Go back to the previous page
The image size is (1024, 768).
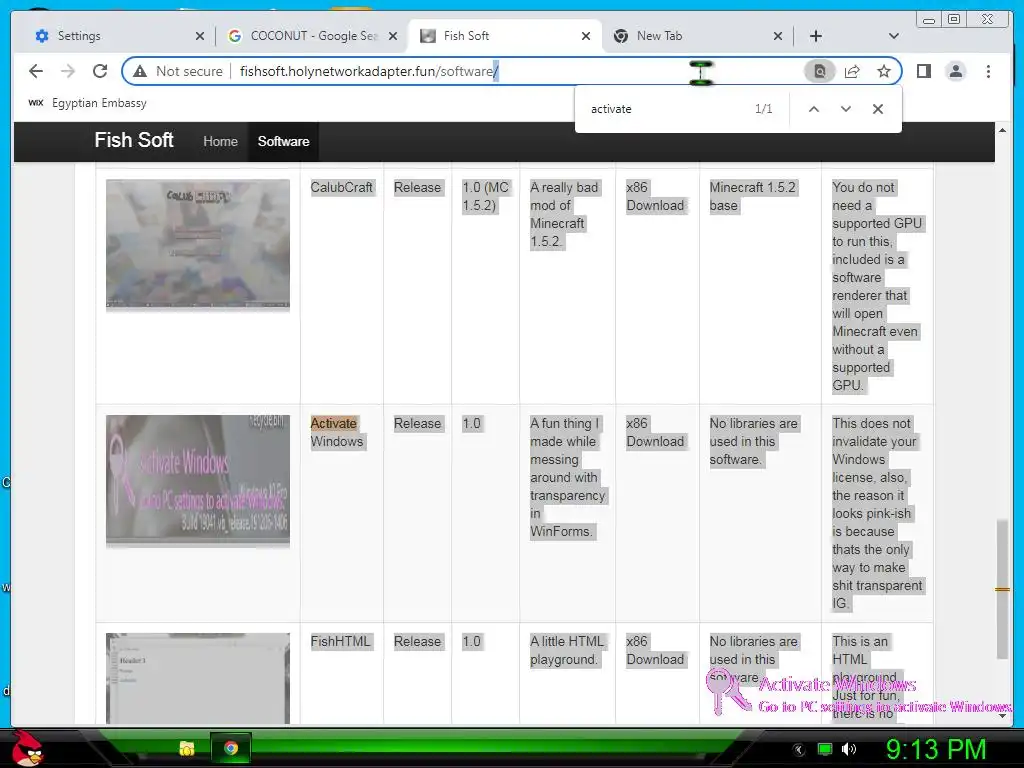coord(36,71)
